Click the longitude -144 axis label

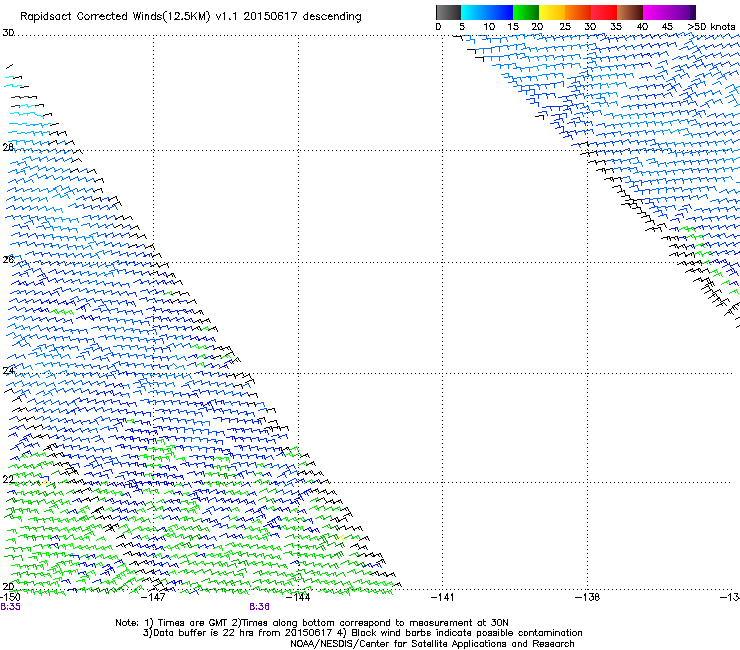click(x=298, y=597)
